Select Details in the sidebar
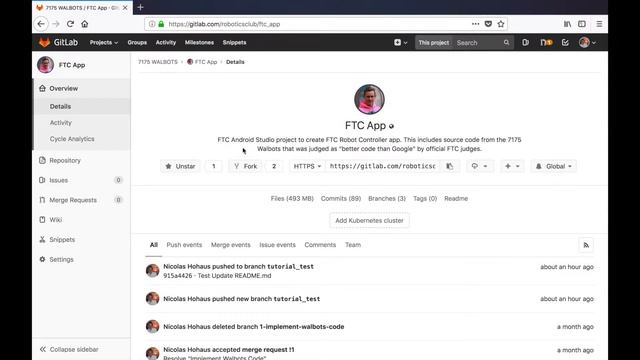 point(82,107)
